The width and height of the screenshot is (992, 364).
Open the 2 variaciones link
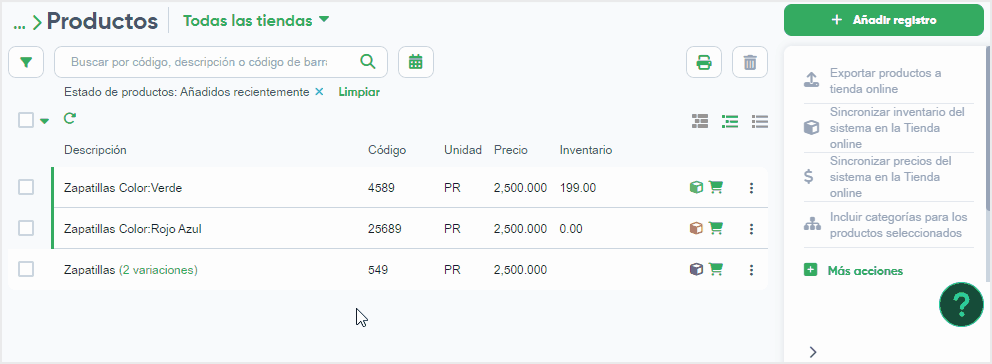point(158,270)
